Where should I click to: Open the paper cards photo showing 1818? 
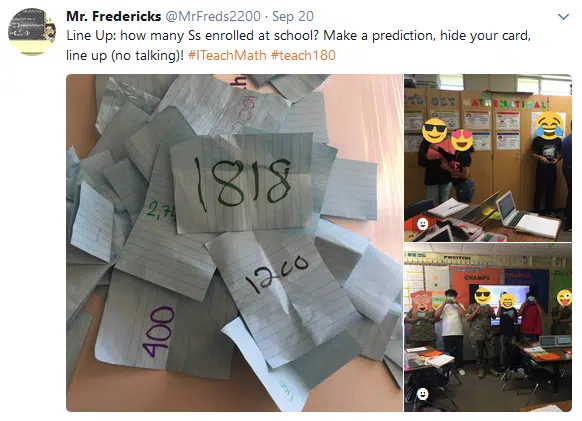coord(234,243)
